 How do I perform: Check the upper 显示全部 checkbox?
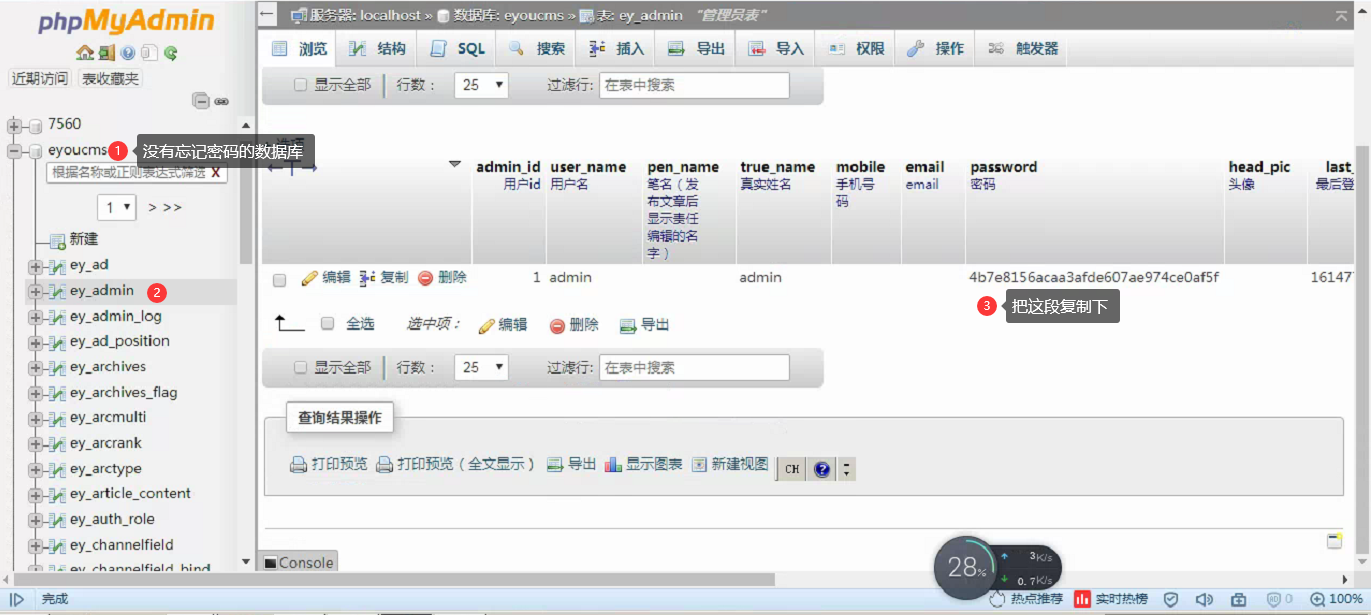300,85
